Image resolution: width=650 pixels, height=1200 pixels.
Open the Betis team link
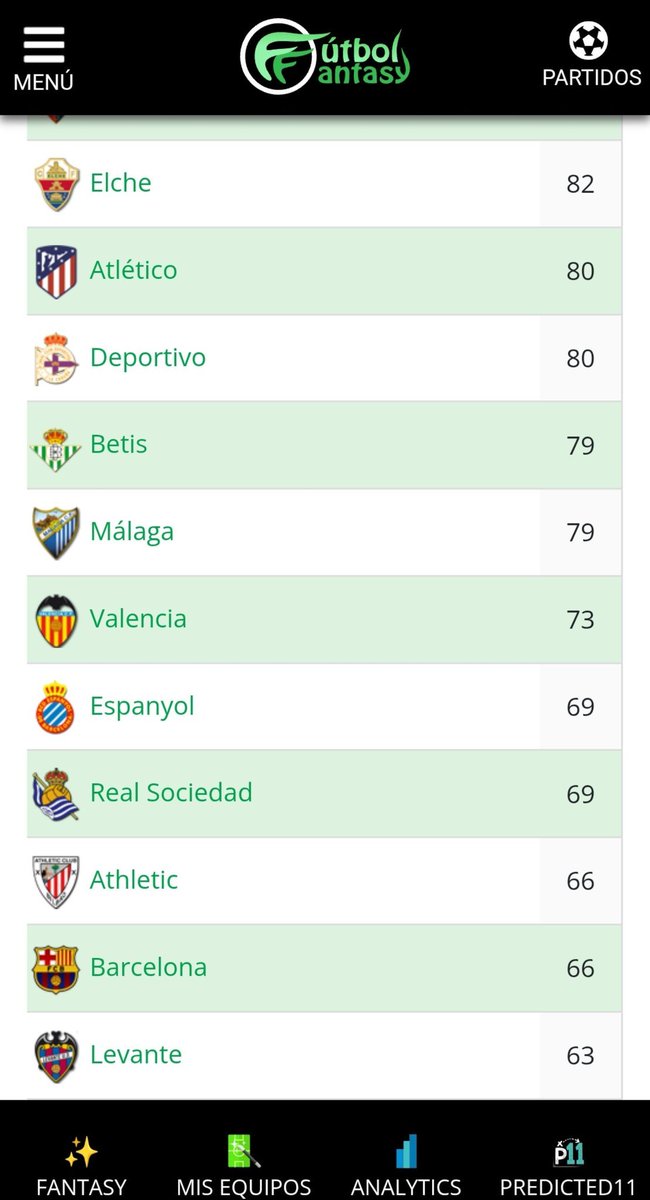click(x=118, y=444)
